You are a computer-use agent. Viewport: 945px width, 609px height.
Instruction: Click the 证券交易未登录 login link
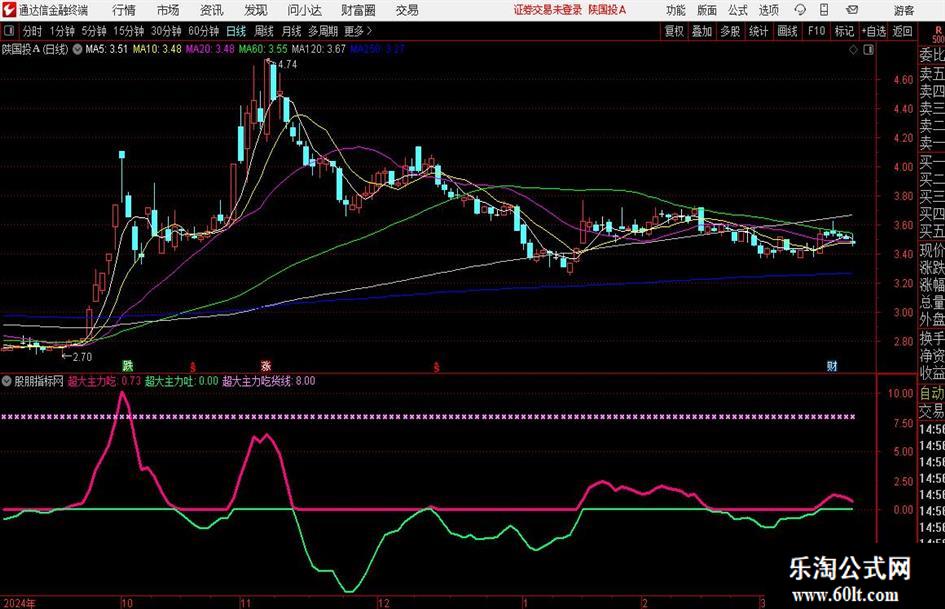pos(548,10)
